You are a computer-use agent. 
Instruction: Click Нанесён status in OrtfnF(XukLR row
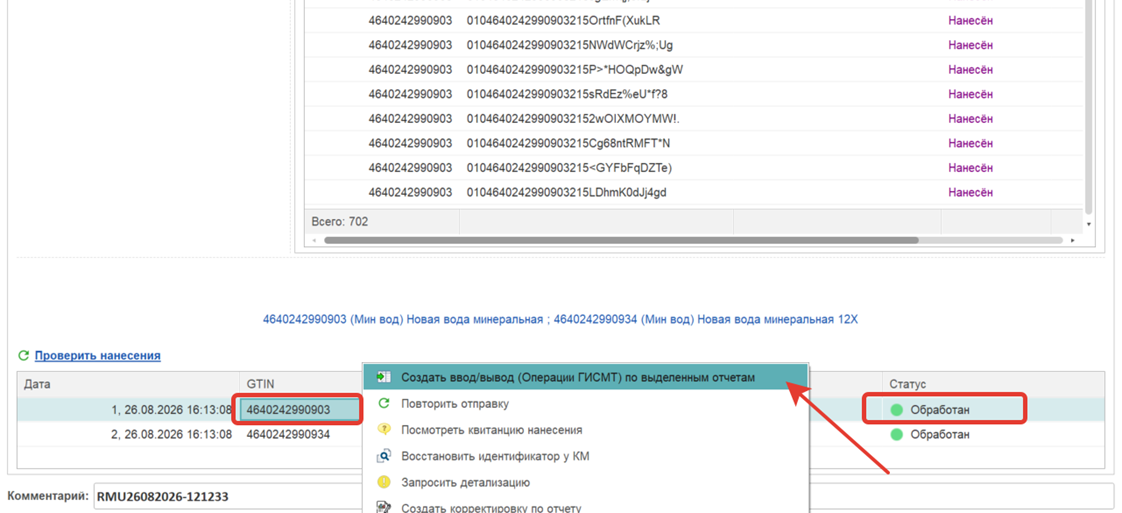(970, 21)
